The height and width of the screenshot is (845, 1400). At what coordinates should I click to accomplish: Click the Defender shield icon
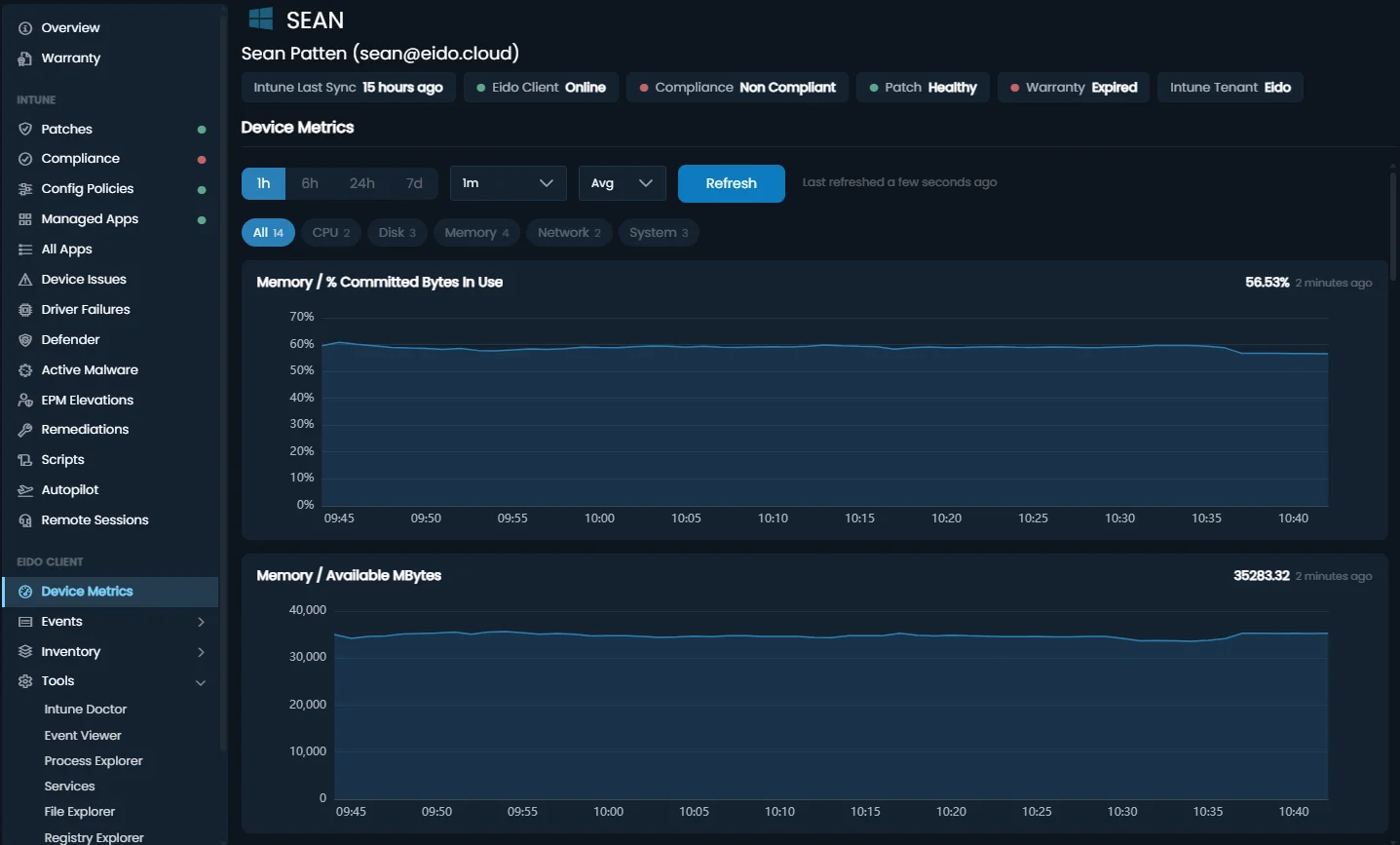[x=25, y=340]
